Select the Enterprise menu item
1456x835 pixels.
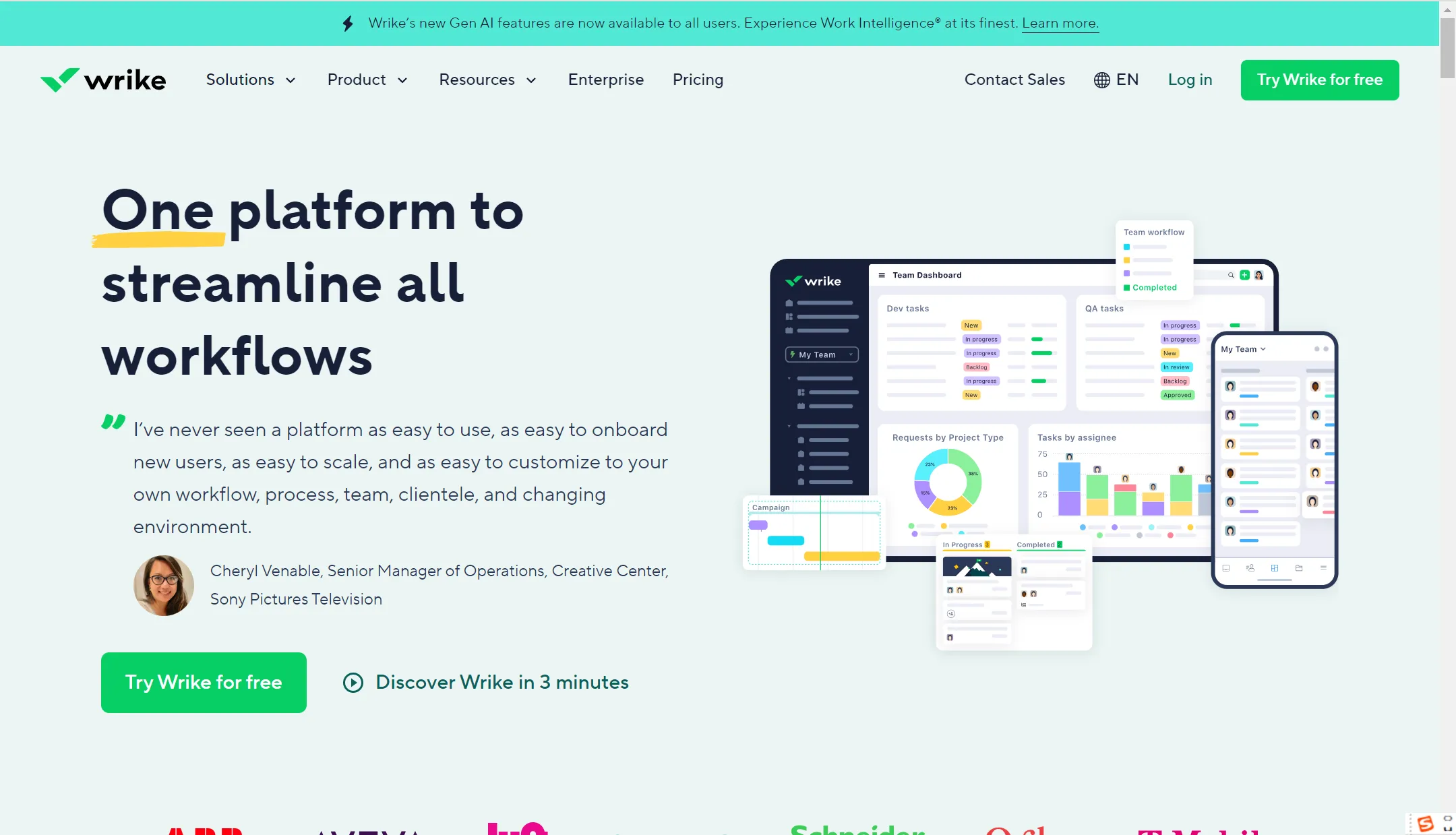(605, 80)
